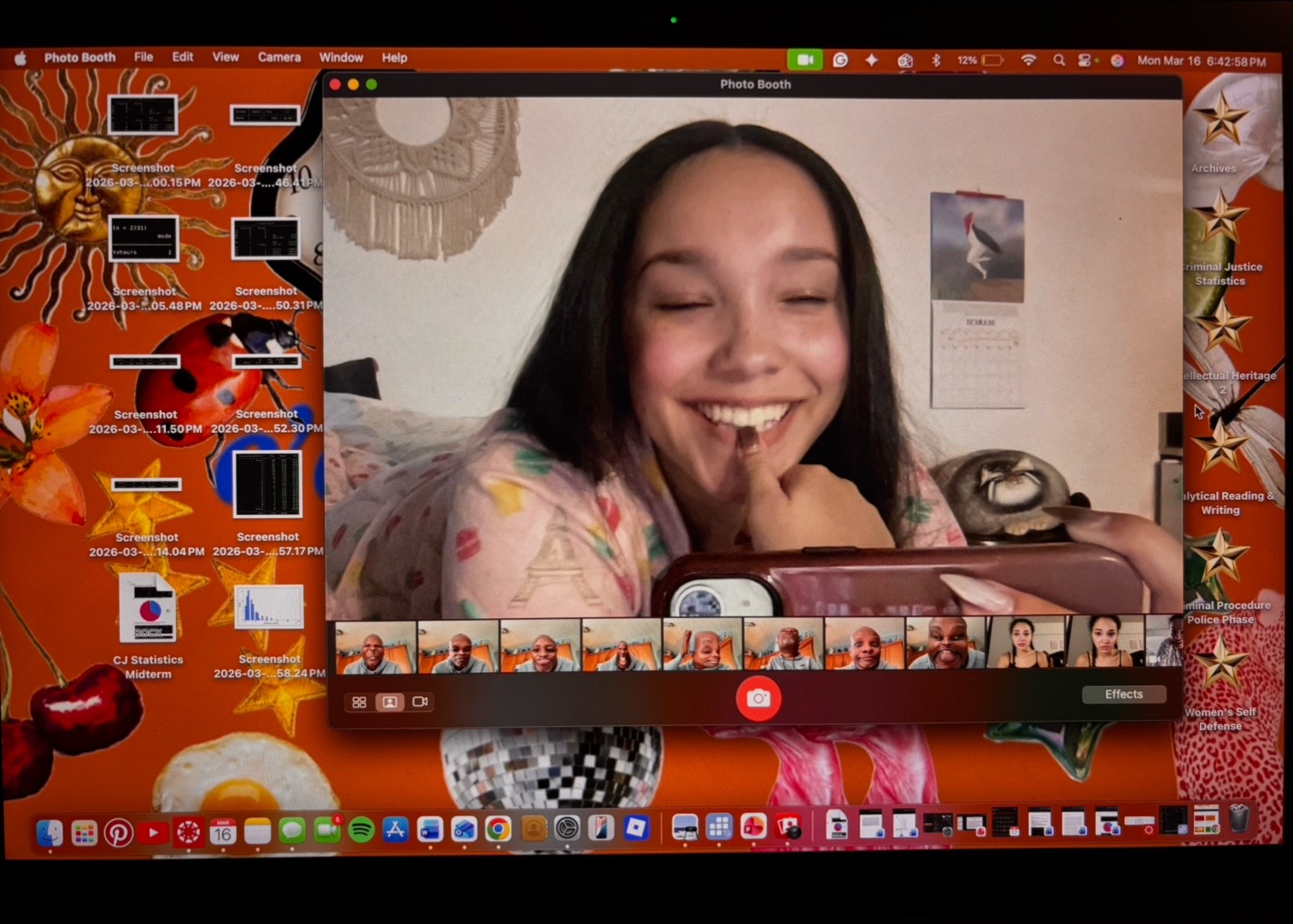The width and height of the screenshot is (1293, 924).
Task: Open the Trash in the Dock
Action: coord(1239,820)
